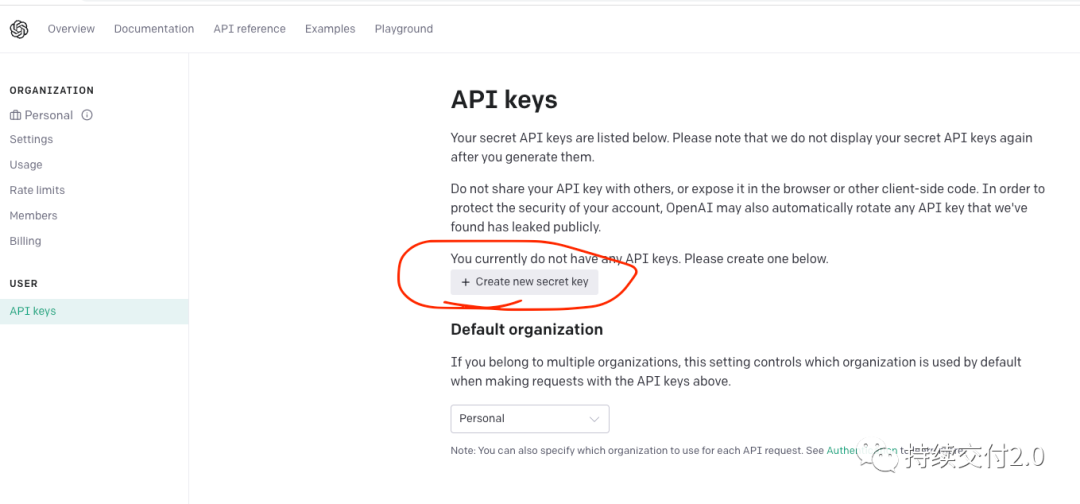1080x504 pixels.
Task: Open the Rate limits page
Action: point(37,190)
